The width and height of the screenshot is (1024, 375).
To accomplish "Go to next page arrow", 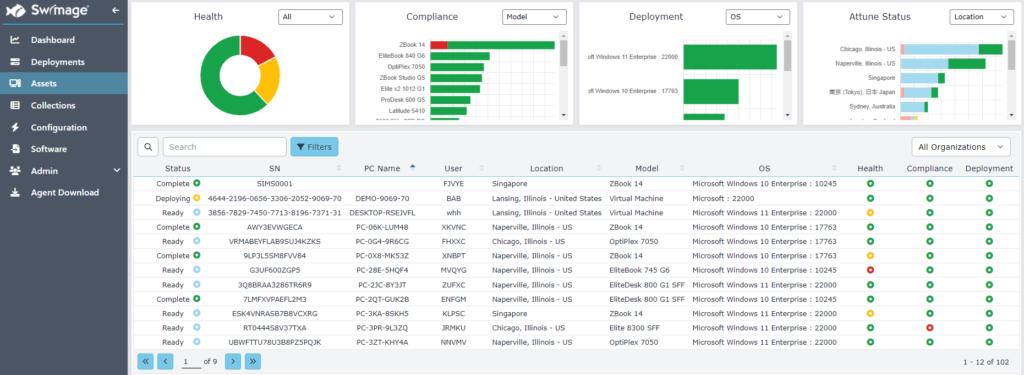I will coord(233,361).
